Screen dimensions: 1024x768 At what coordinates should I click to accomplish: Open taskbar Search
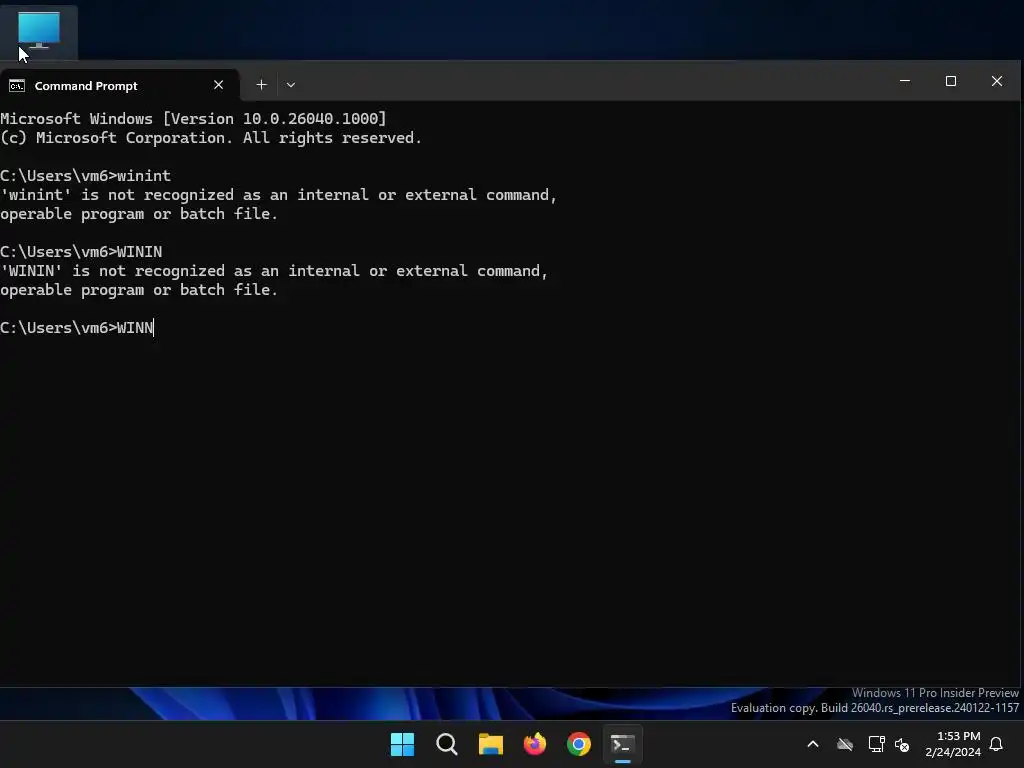447,744
